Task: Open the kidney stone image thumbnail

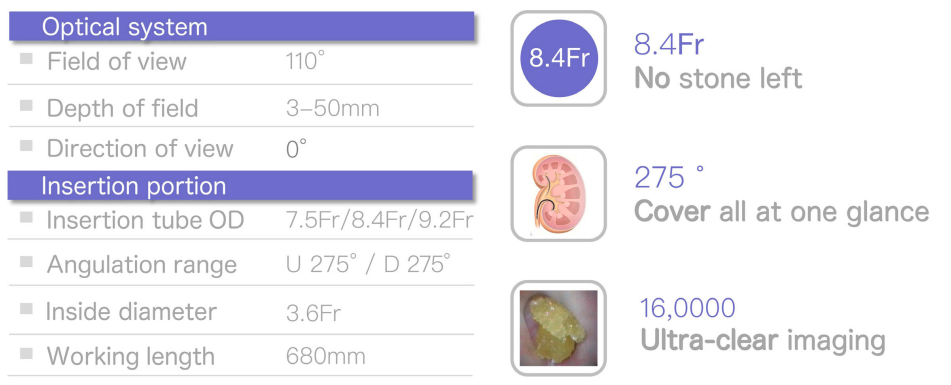Action: pos(559,328)
